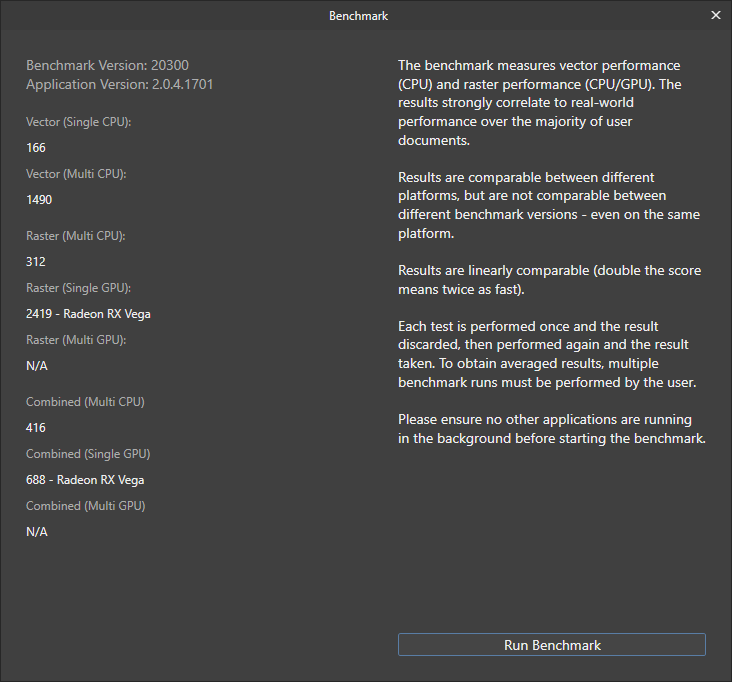732x682 pixels.
Task: Select the Vector (Single CPU) label
Action: tap(79, 122)
